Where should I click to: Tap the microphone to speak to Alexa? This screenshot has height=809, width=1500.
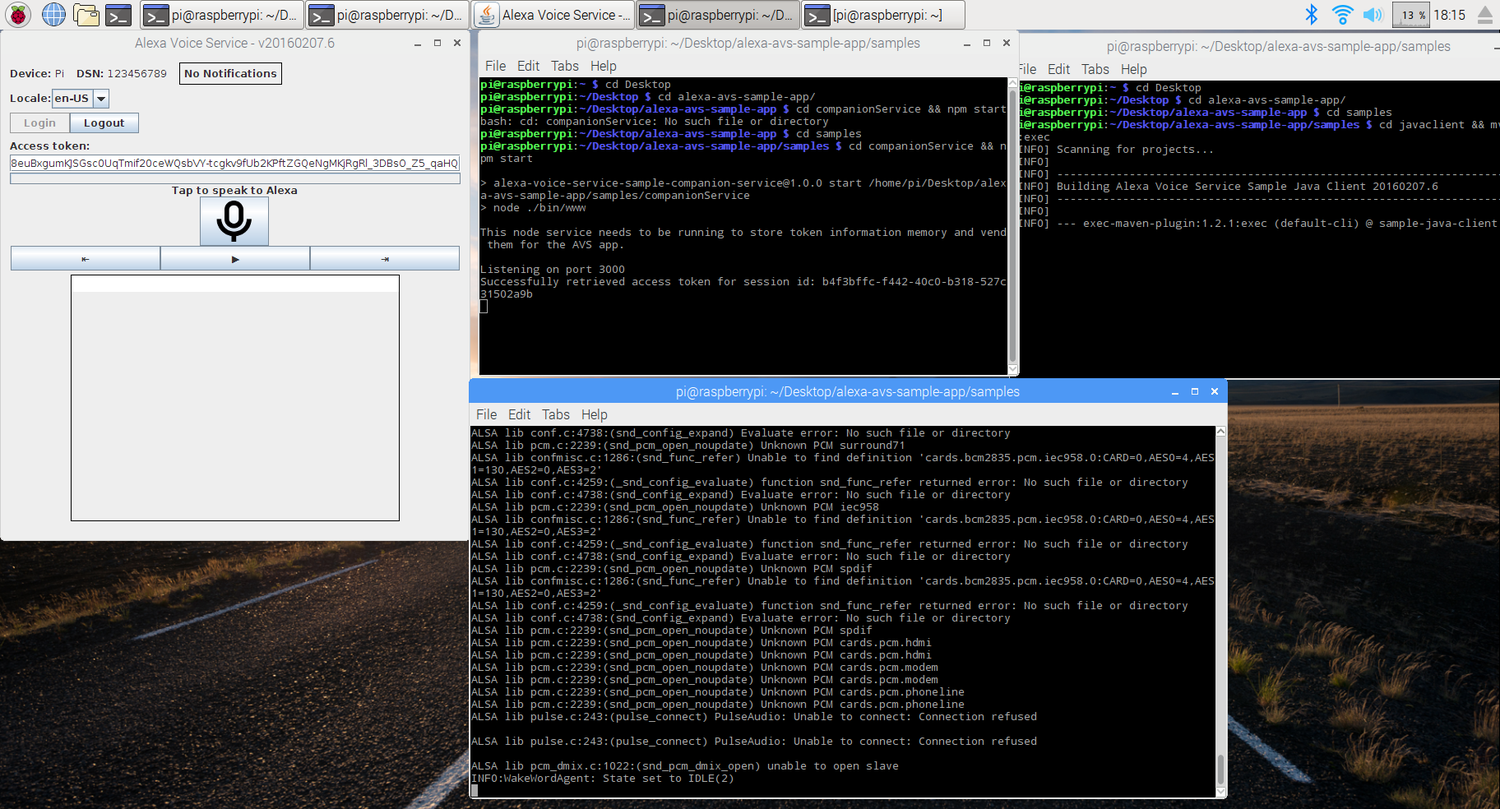pos(234,221)
